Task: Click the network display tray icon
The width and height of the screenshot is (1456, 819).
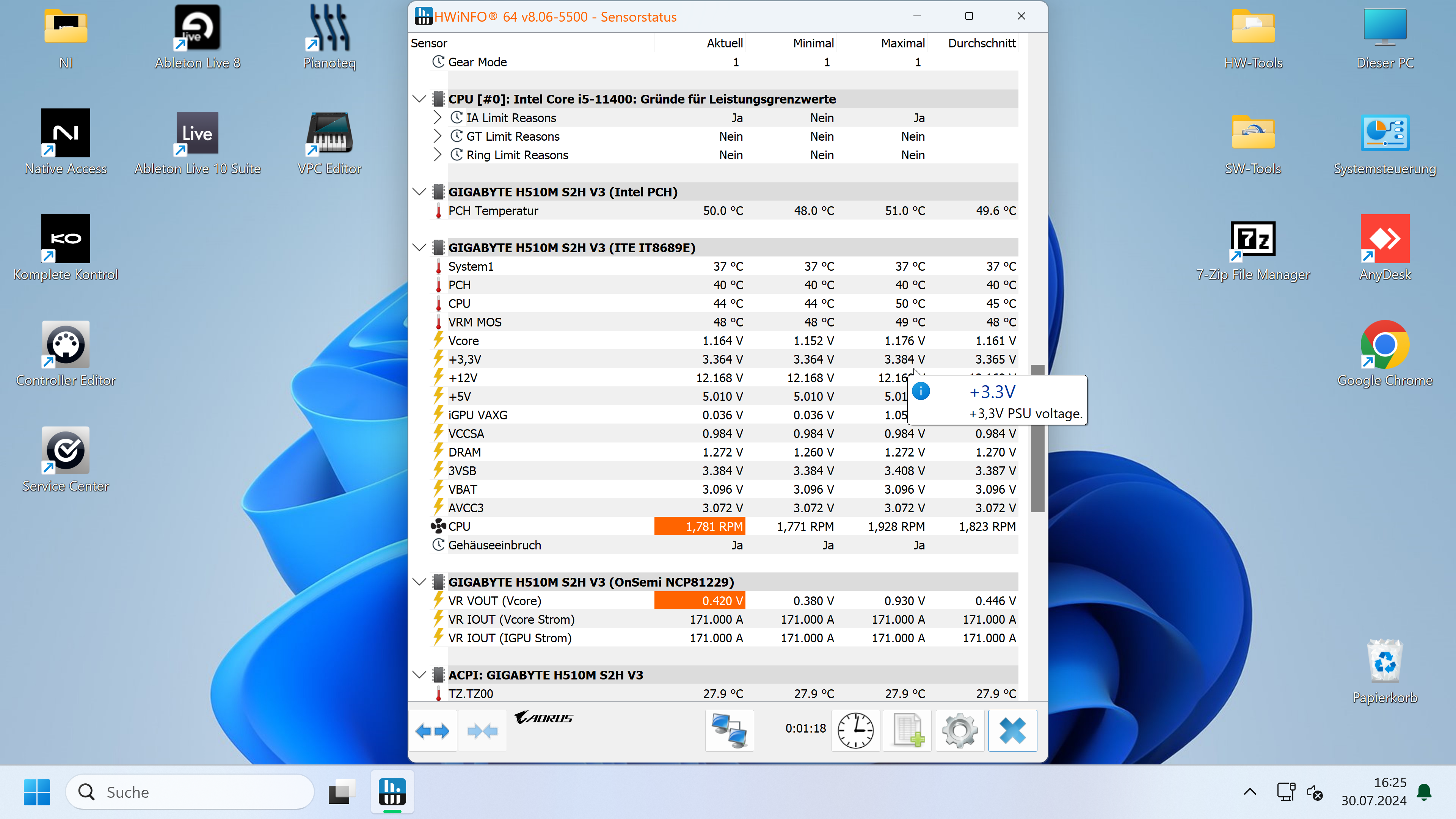Action: point(1286,792)
